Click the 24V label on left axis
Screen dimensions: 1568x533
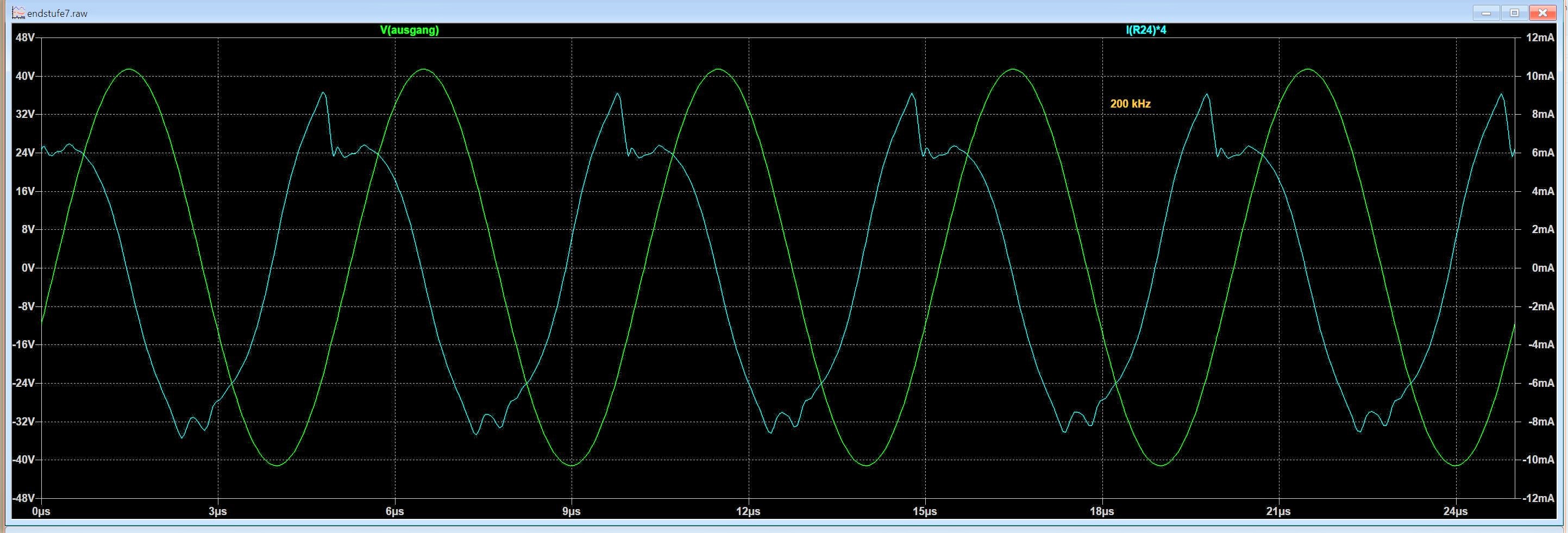(25, 153)
